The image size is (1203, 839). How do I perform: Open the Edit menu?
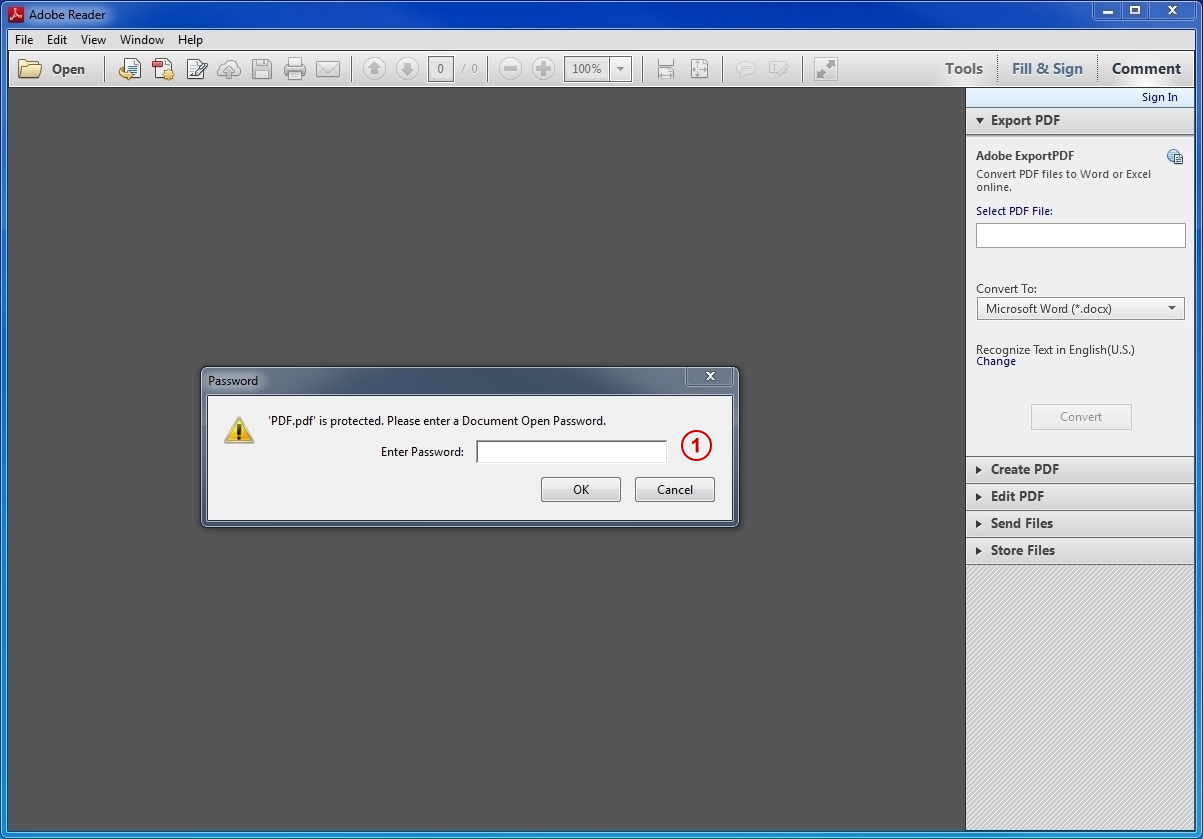[57, 40]
